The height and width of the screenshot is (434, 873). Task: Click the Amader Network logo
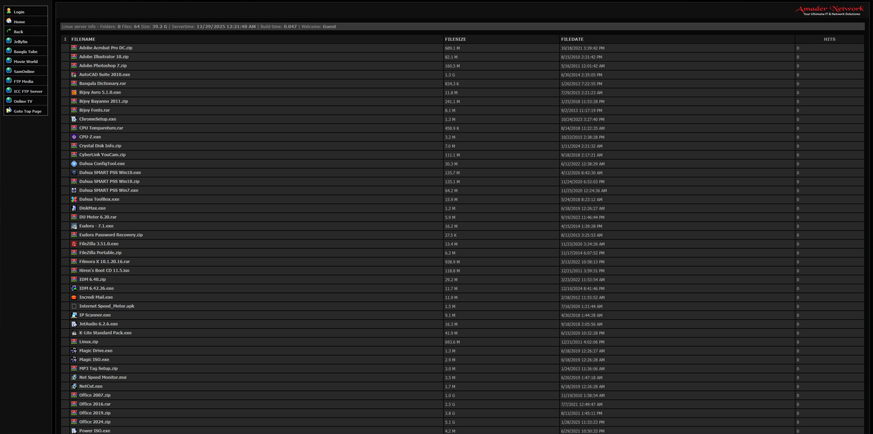click(x=829, y=11)
